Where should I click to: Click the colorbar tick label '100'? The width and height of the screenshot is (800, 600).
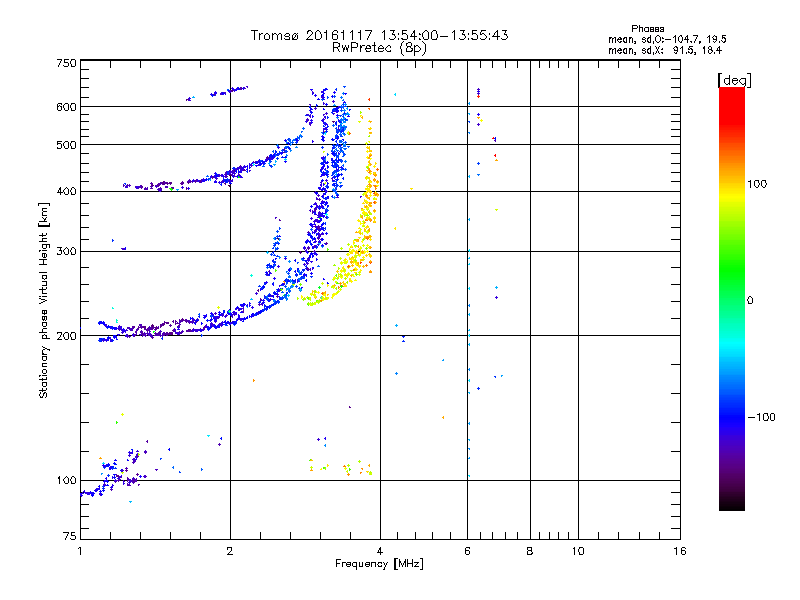click(757, 184)
